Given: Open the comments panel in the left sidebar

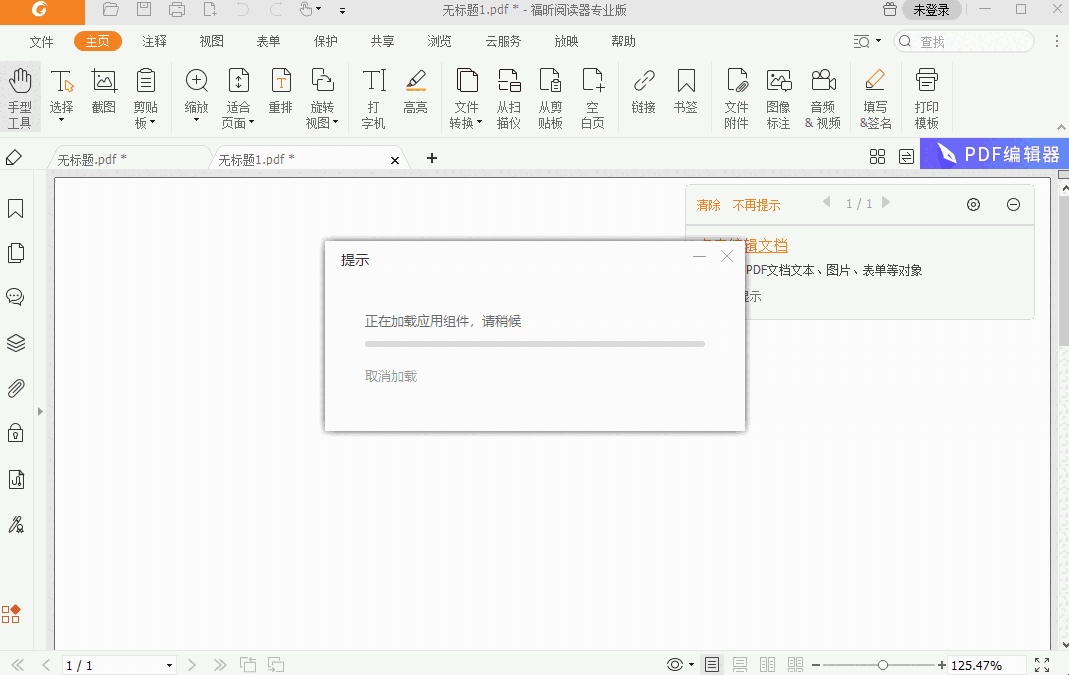Looking at the screenshot, I should click(x=16, y=297).
